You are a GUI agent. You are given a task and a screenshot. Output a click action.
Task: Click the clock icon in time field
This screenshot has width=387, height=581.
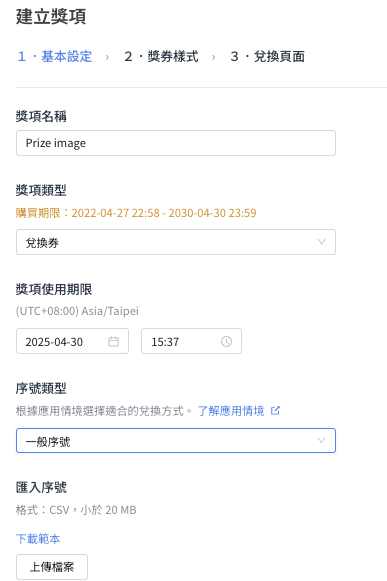tap(226, 341)
